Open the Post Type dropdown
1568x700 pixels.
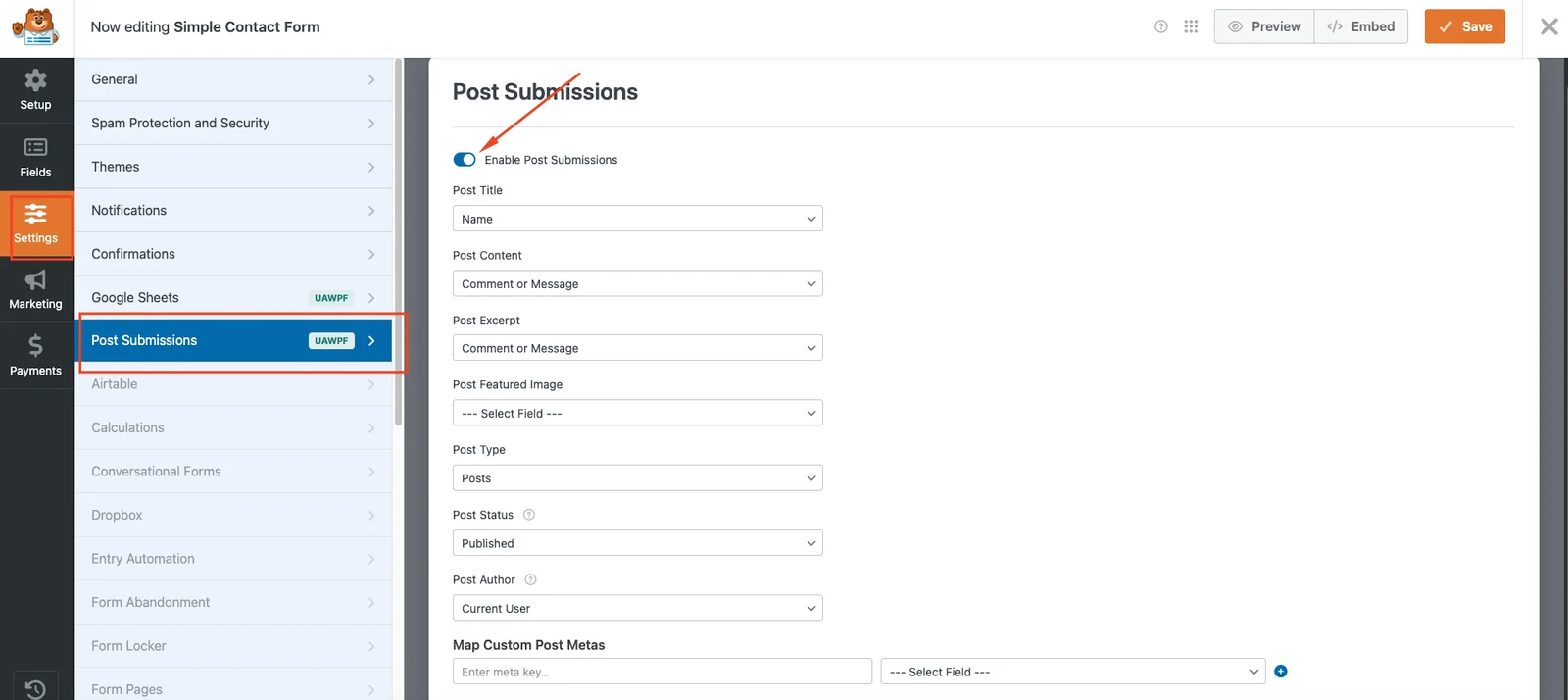(637, 478)
